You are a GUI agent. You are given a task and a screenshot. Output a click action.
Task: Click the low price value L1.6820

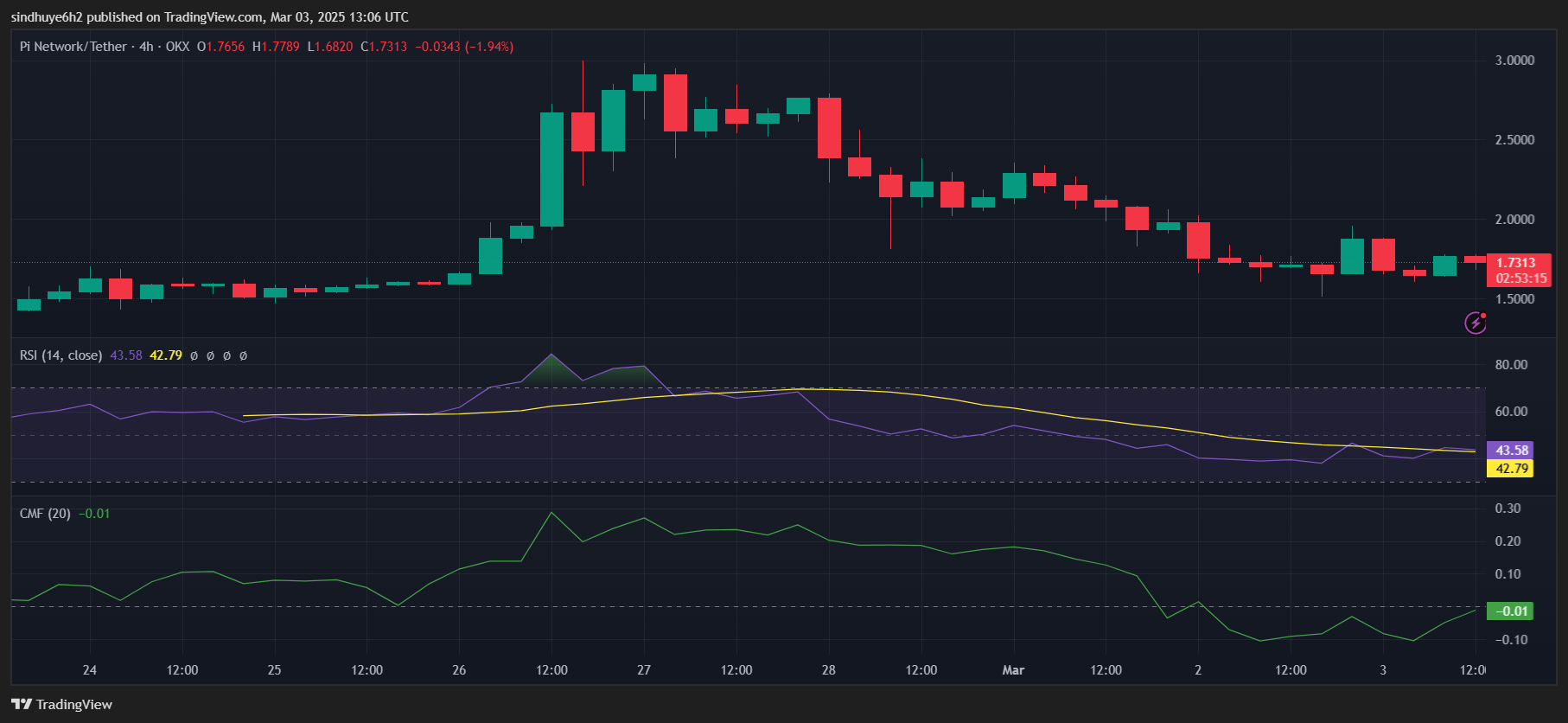(x=330, y=47)
